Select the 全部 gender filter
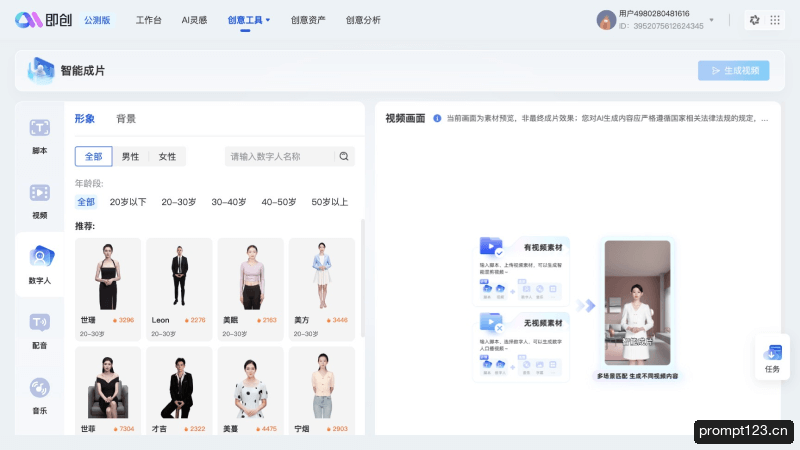The height and width of the screenshot is (450, 800). [x=93, y=156]
